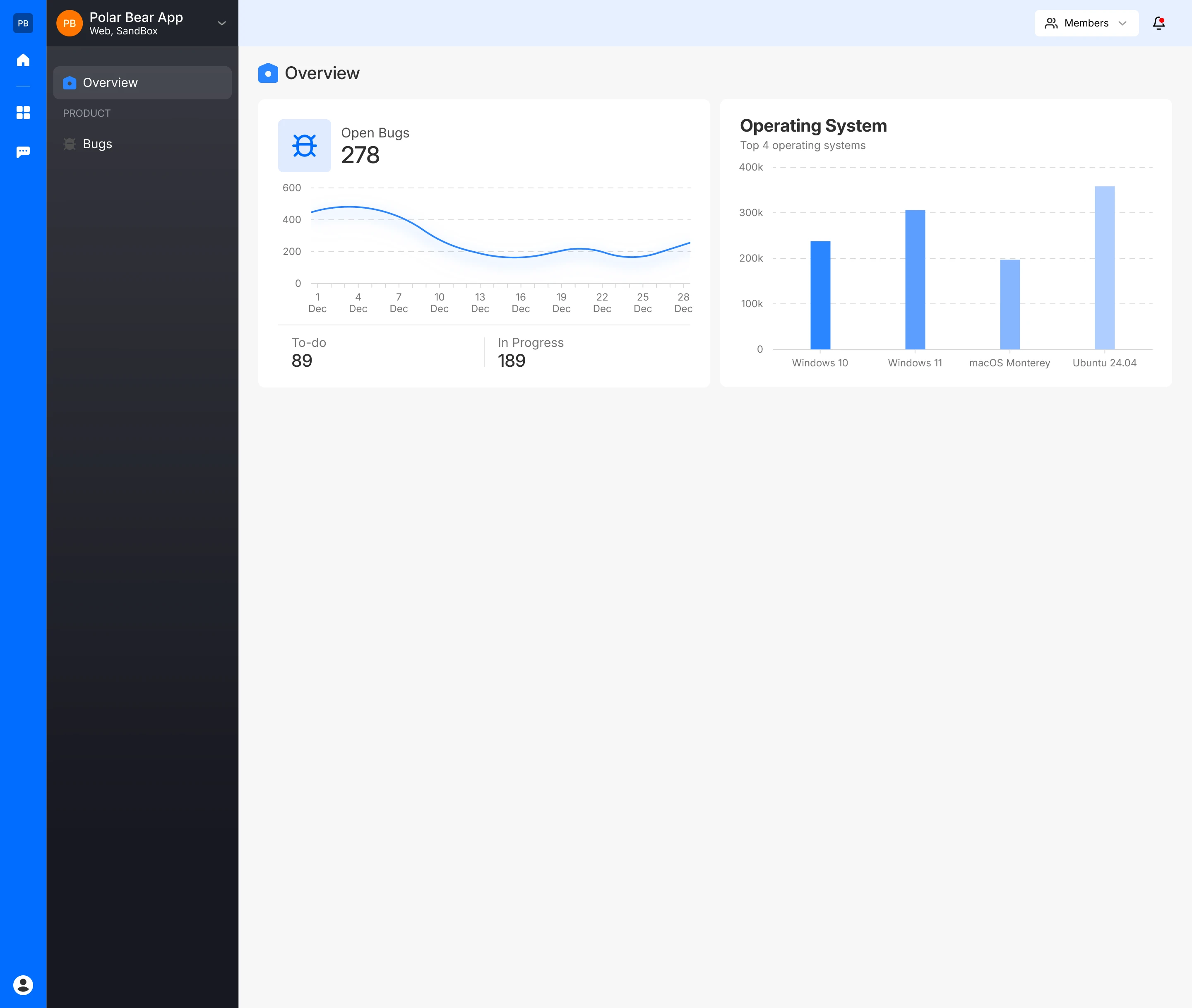The width and height of the screenshot is (1192, 1008).
Task: Click the Overview heading icon
Action: pyautogui.click(x=268, y=73)
